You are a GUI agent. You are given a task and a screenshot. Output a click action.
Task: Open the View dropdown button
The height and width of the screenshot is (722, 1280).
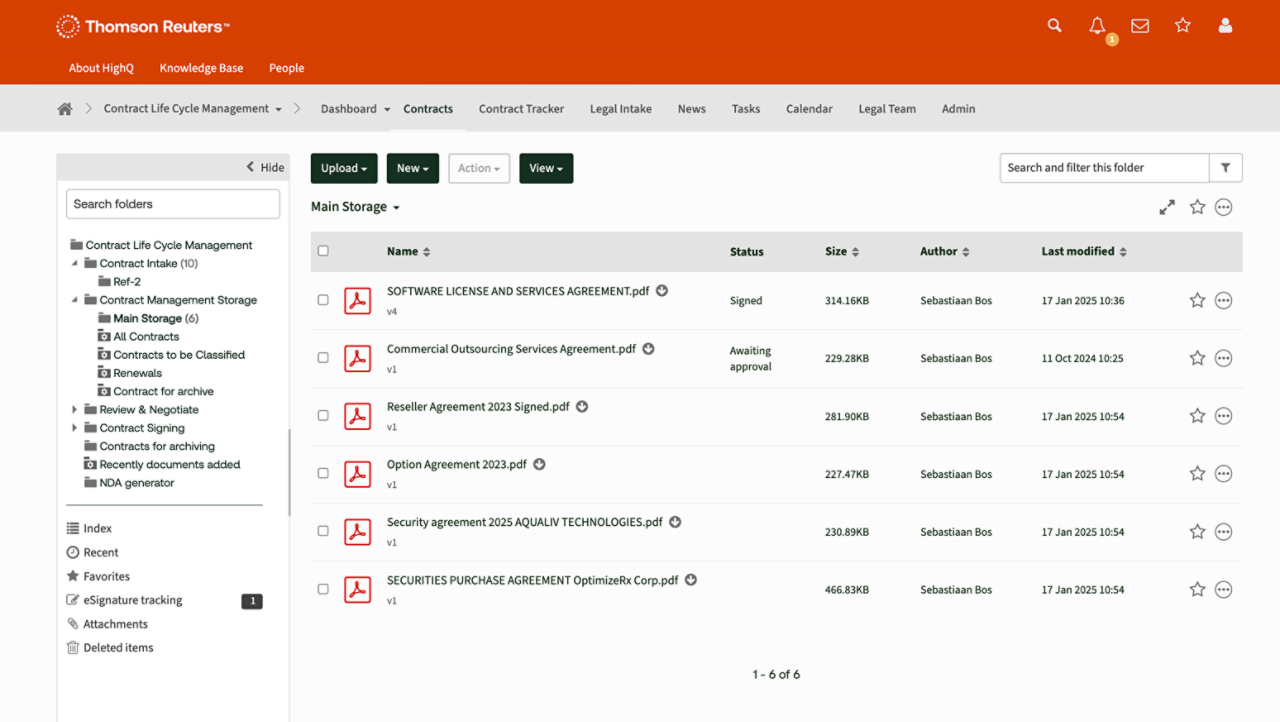tap(546, 168)
